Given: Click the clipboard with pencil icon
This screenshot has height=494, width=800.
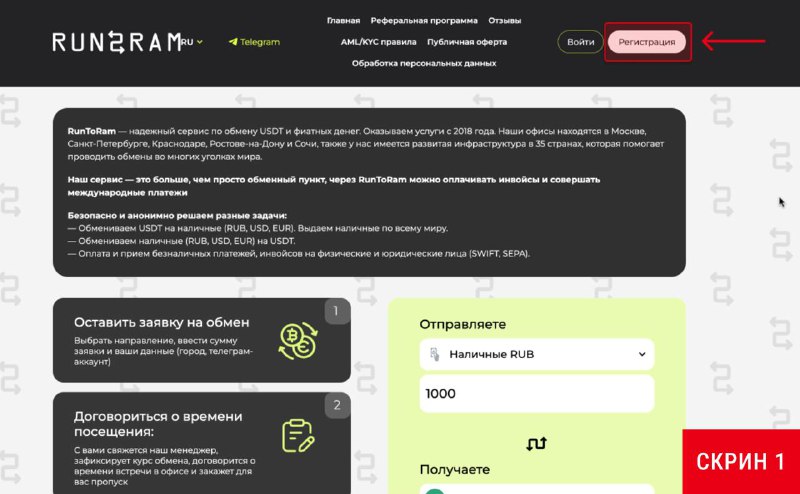Looking at the screenshot, I should (298, 435).
